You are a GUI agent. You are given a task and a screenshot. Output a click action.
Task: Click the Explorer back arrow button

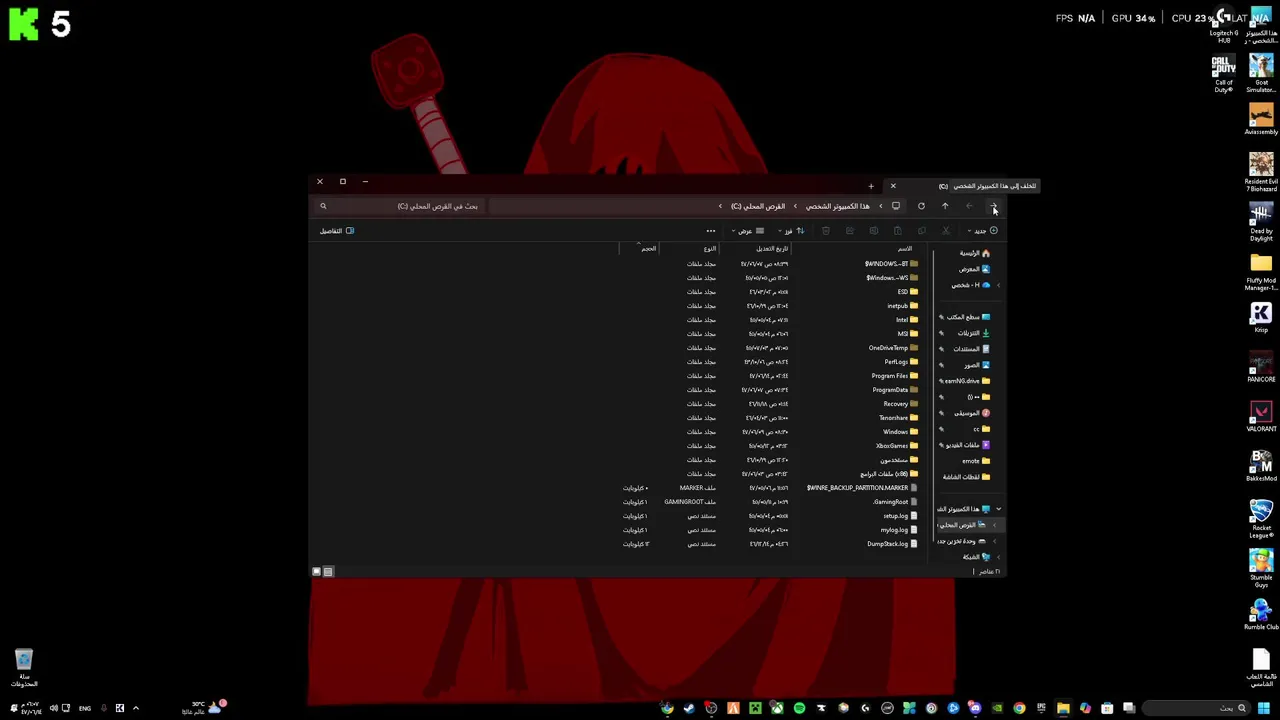point(993,206)
